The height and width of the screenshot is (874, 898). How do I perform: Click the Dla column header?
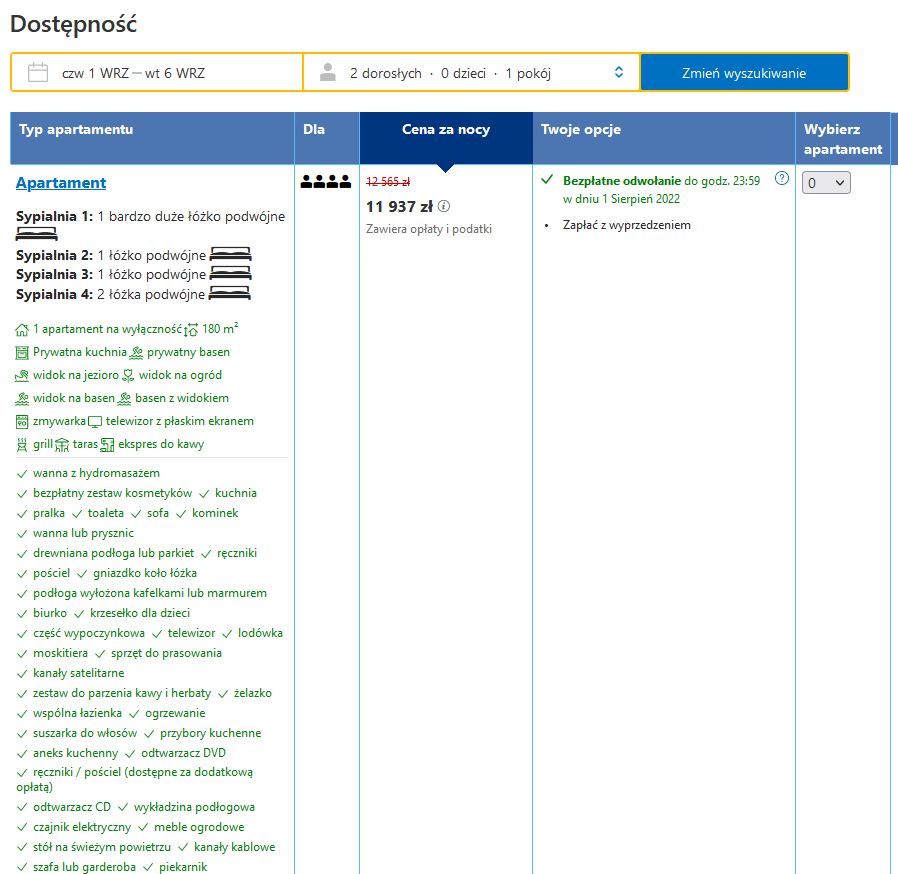(x=327, y=137)
